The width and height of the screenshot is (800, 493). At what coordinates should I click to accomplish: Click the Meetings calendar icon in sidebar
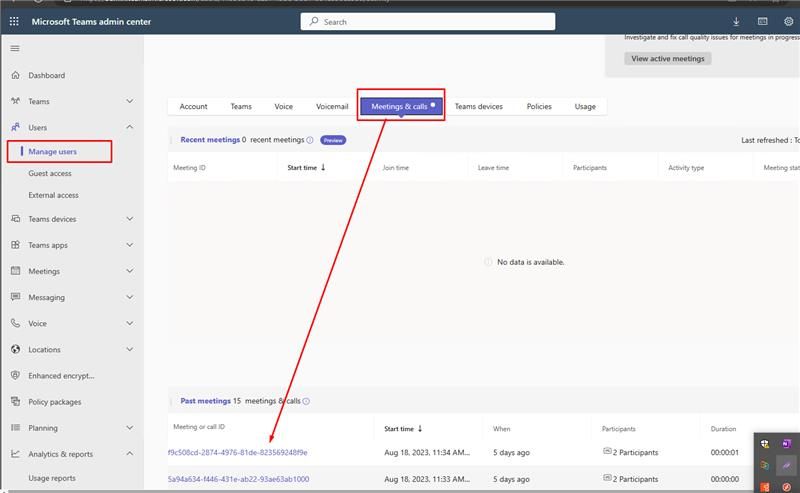pyautogui.click(x=15, y=271)
